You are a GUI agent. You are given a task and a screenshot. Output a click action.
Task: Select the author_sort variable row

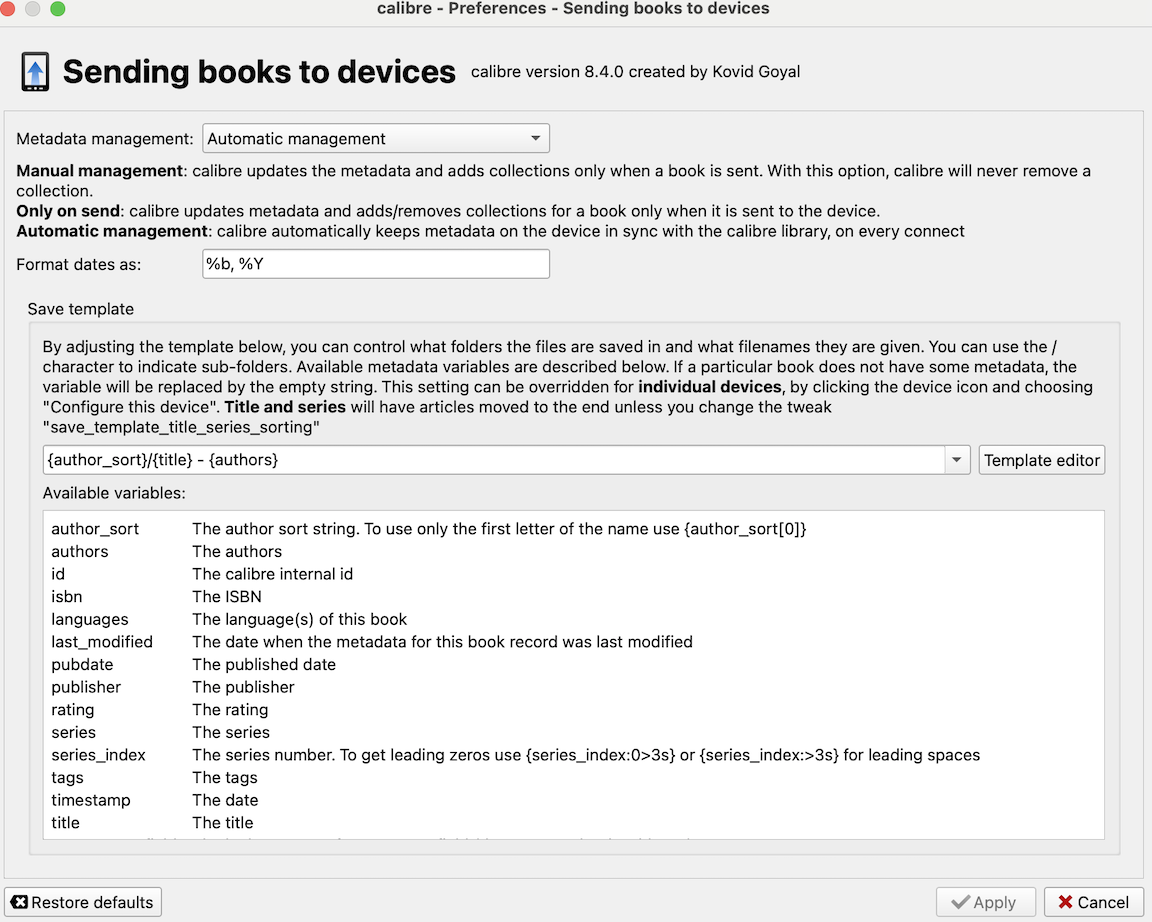click(95, 529)
